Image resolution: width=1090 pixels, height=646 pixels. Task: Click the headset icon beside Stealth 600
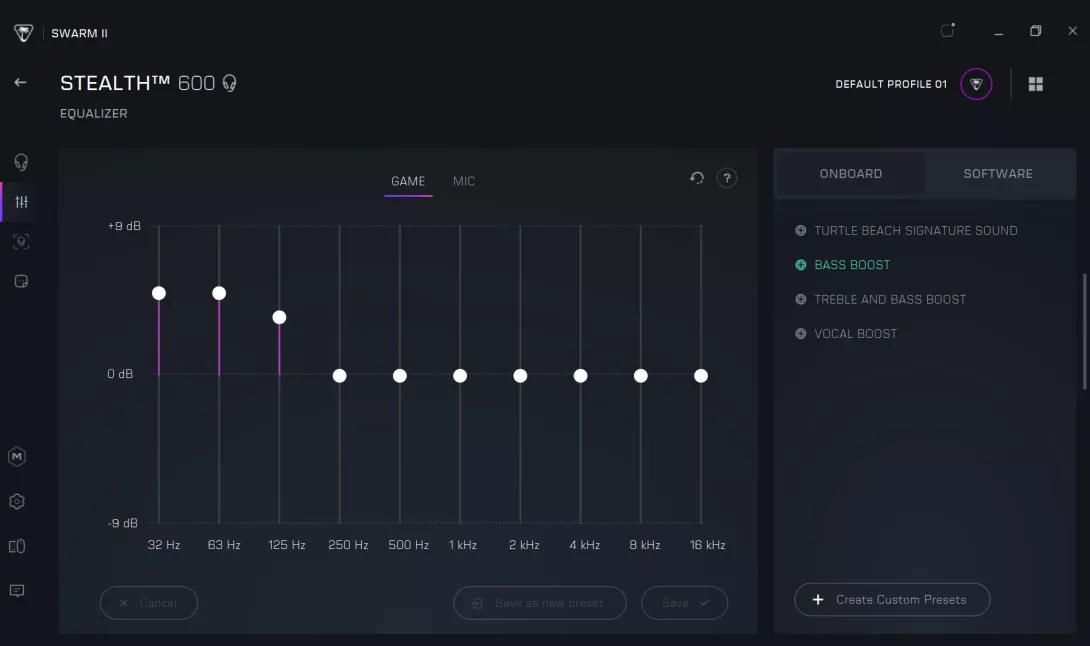(x=229, y=83)
